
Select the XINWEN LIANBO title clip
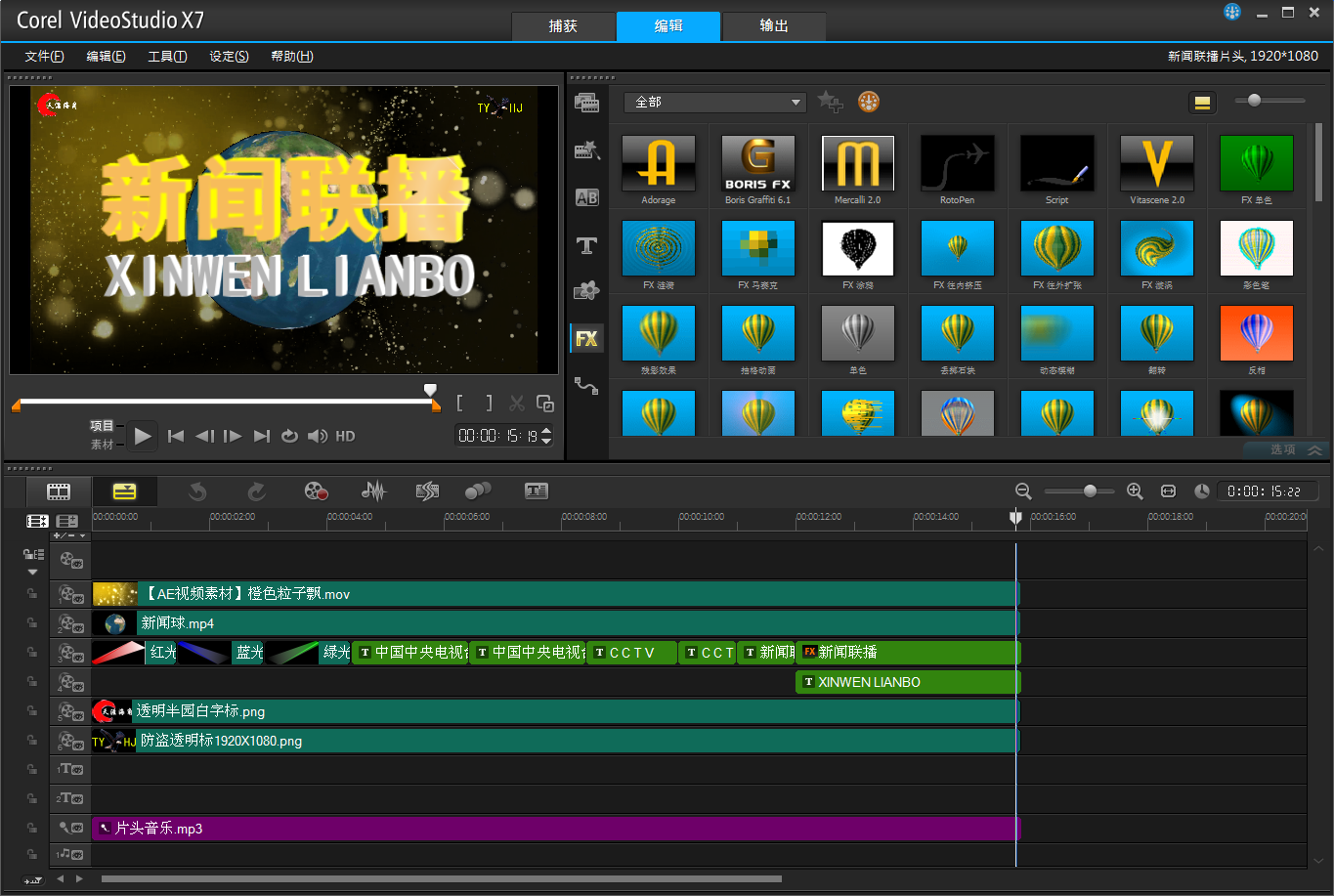908,682
